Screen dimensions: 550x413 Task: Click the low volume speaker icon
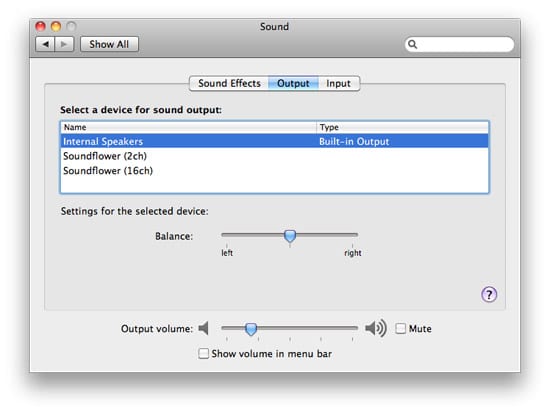203,328
